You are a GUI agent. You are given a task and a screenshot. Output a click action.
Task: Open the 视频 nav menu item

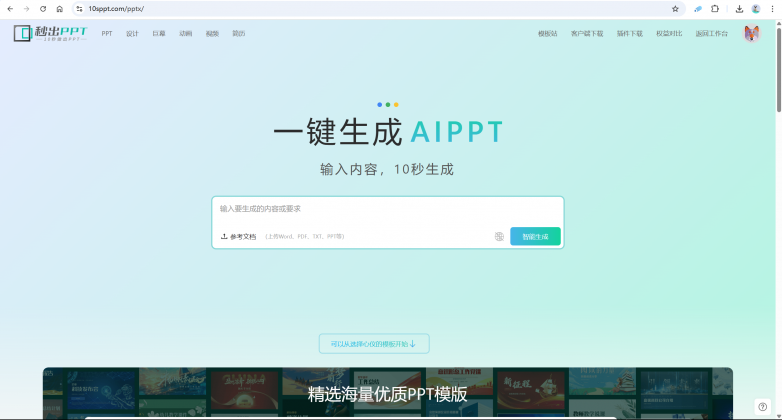(212, 33)
